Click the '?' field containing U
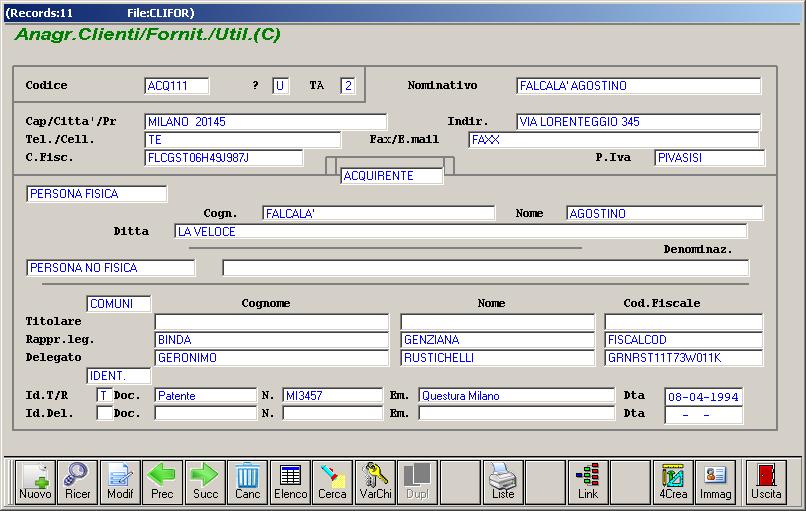806x511 pixels. pos(281,86)
